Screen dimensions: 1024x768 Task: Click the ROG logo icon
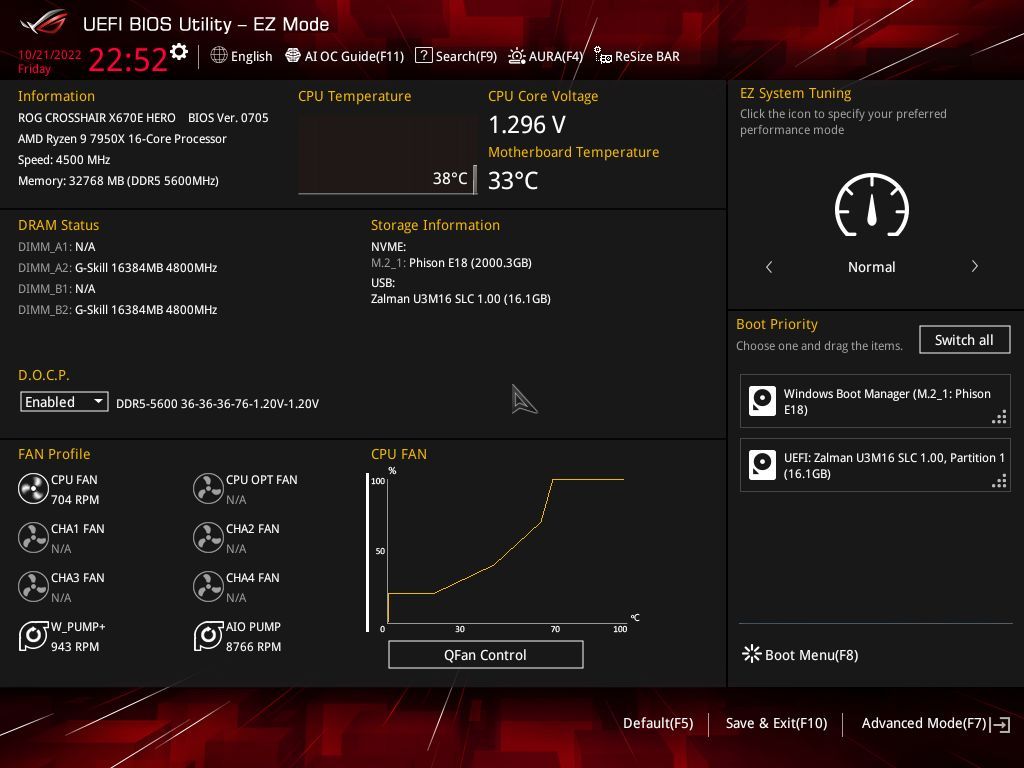pyautogui.click(x=44, y=23)
